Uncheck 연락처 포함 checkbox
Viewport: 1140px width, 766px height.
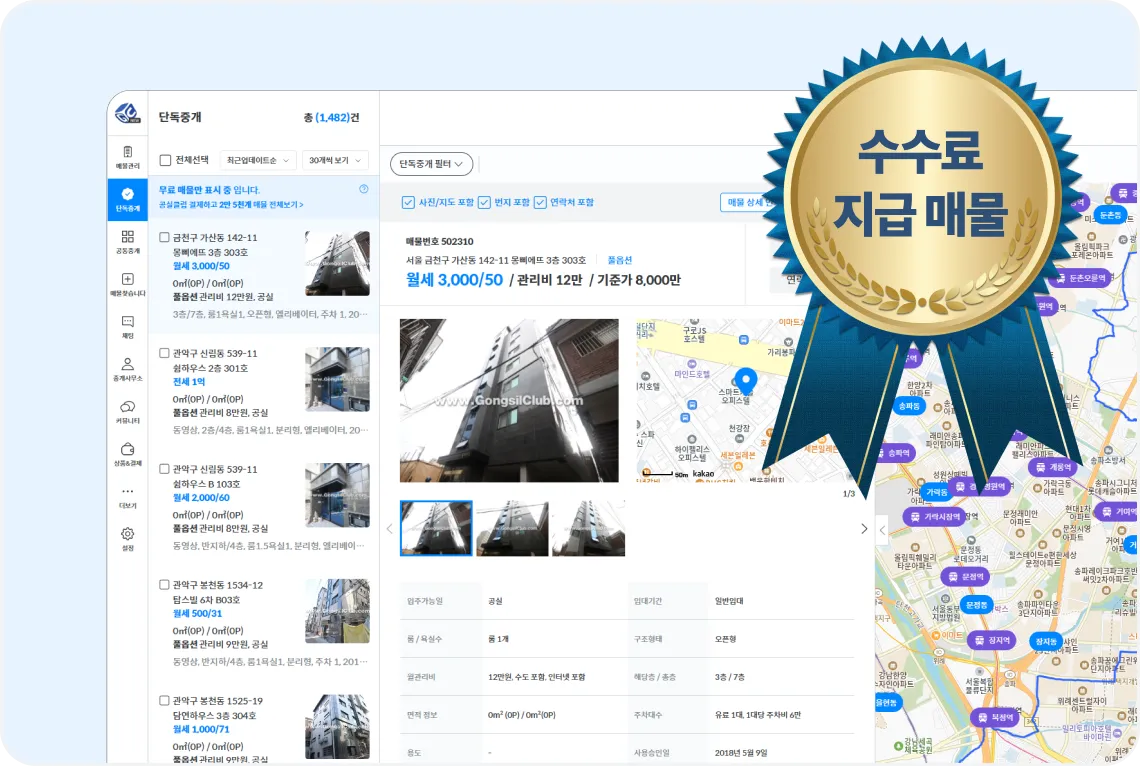pyautogui.click(x=540, y=202)
